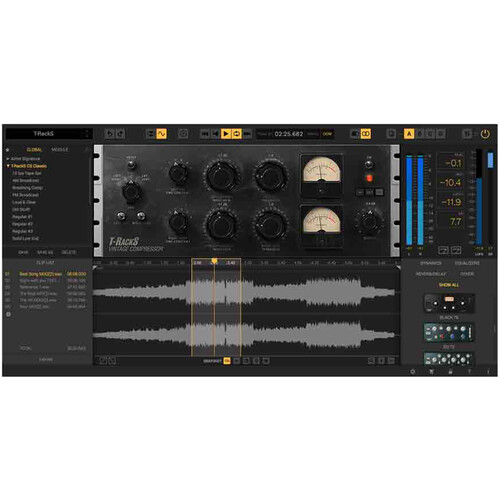Flip the RESET toggle switch on compressor
This screenshot has width=500, height=500.
click(x=131, y=164)
